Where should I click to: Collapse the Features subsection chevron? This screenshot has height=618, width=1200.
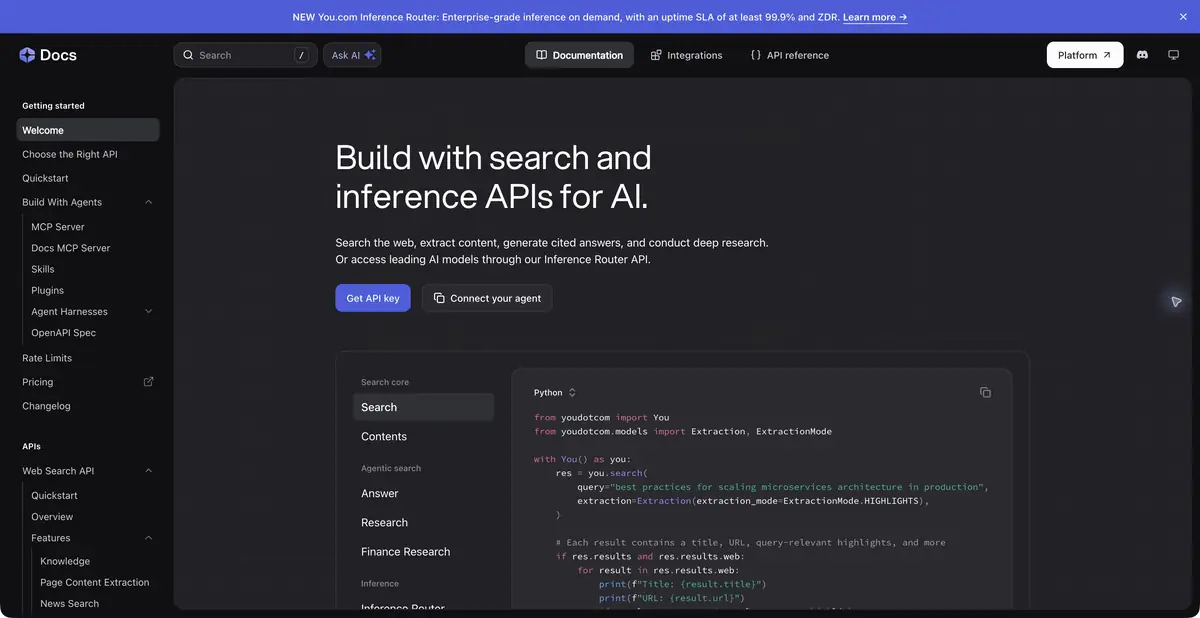149,538
